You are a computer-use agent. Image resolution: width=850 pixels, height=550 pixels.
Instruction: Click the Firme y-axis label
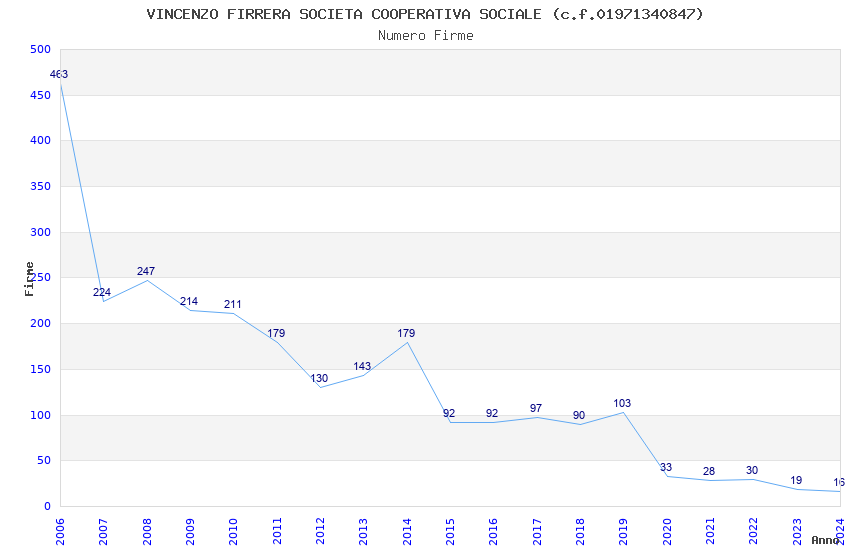point(29,279)
